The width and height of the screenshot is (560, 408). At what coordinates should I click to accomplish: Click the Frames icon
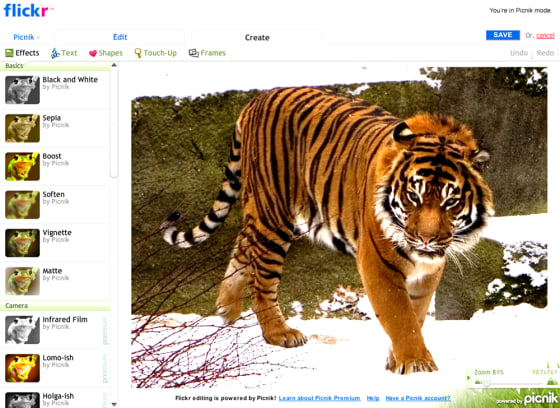click(x=194, y=53)
